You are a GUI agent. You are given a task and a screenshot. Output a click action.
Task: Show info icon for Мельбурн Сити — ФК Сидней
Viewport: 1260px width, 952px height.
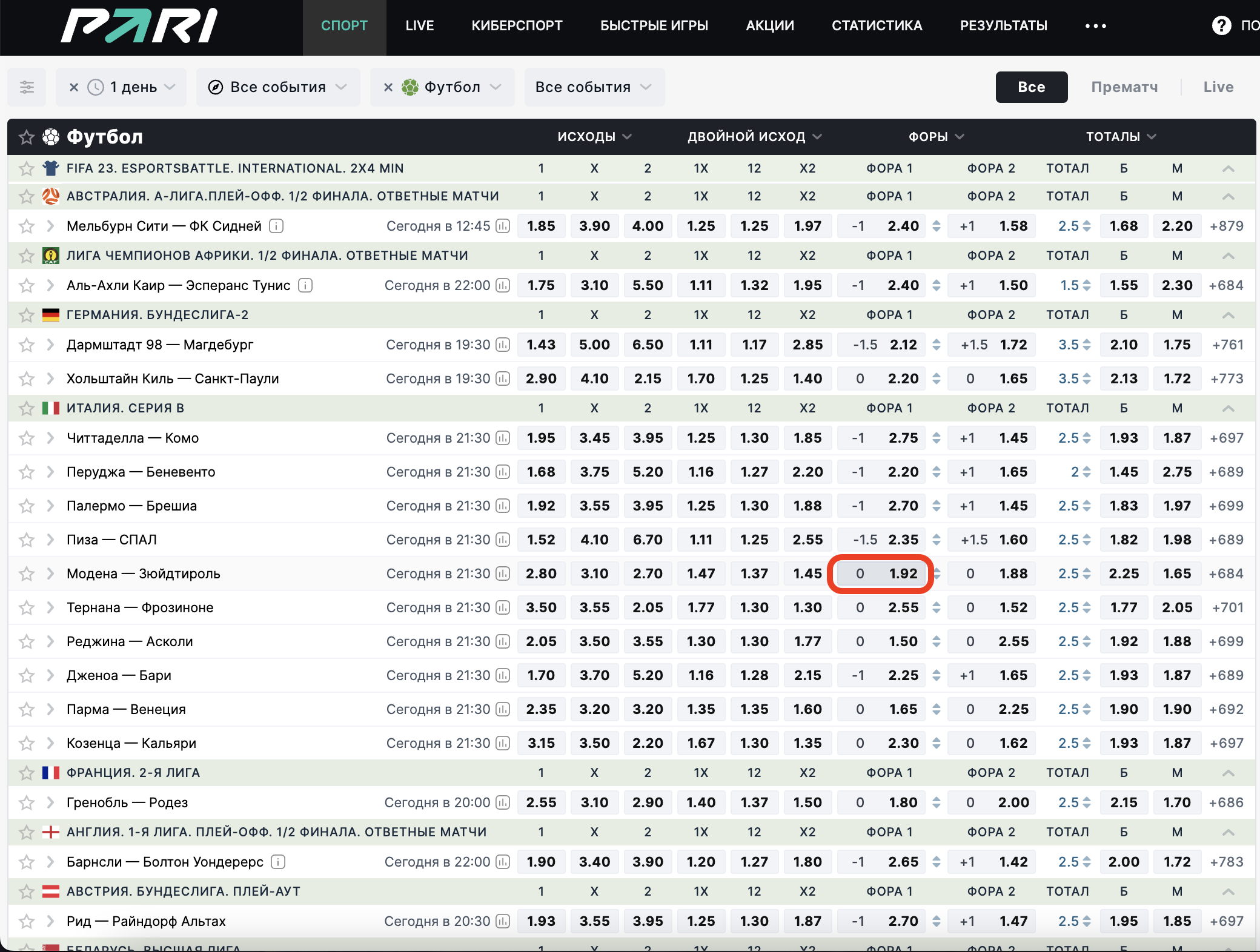[x=276, y=226]
